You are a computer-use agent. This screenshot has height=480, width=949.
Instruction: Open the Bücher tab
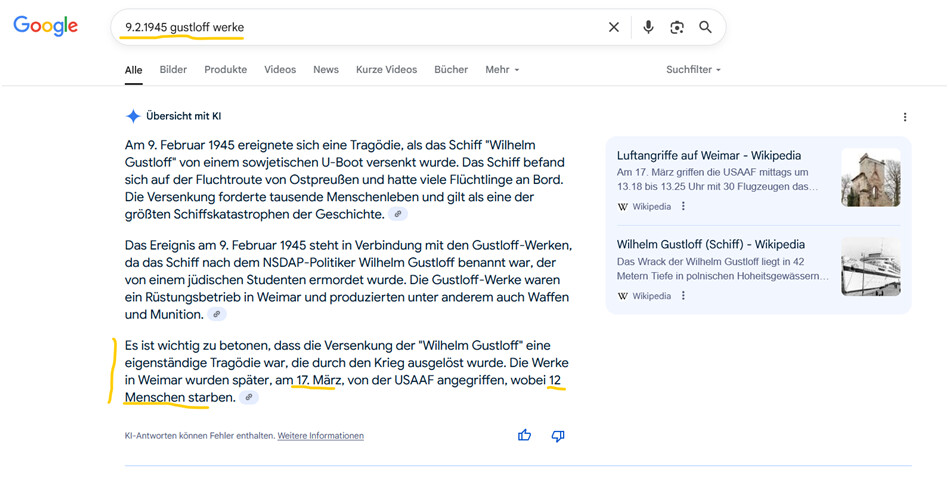(x=451, y=70)
